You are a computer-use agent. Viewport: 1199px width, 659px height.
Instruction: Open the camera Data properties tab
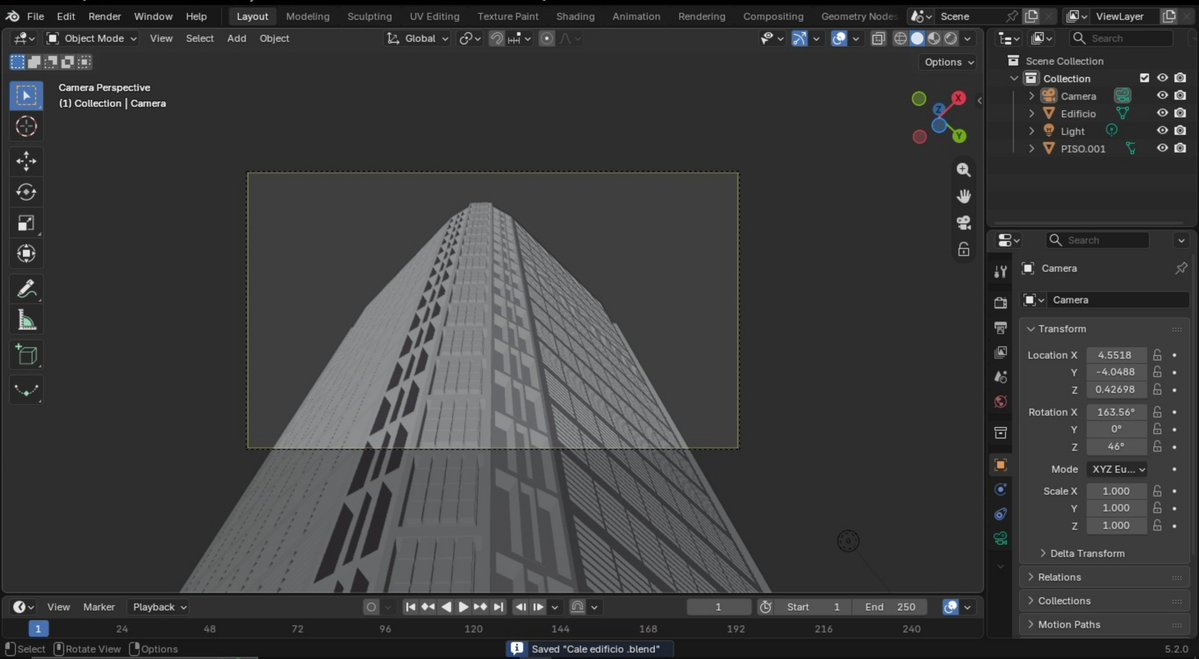pyautogui.click(x=1000, y=539)
